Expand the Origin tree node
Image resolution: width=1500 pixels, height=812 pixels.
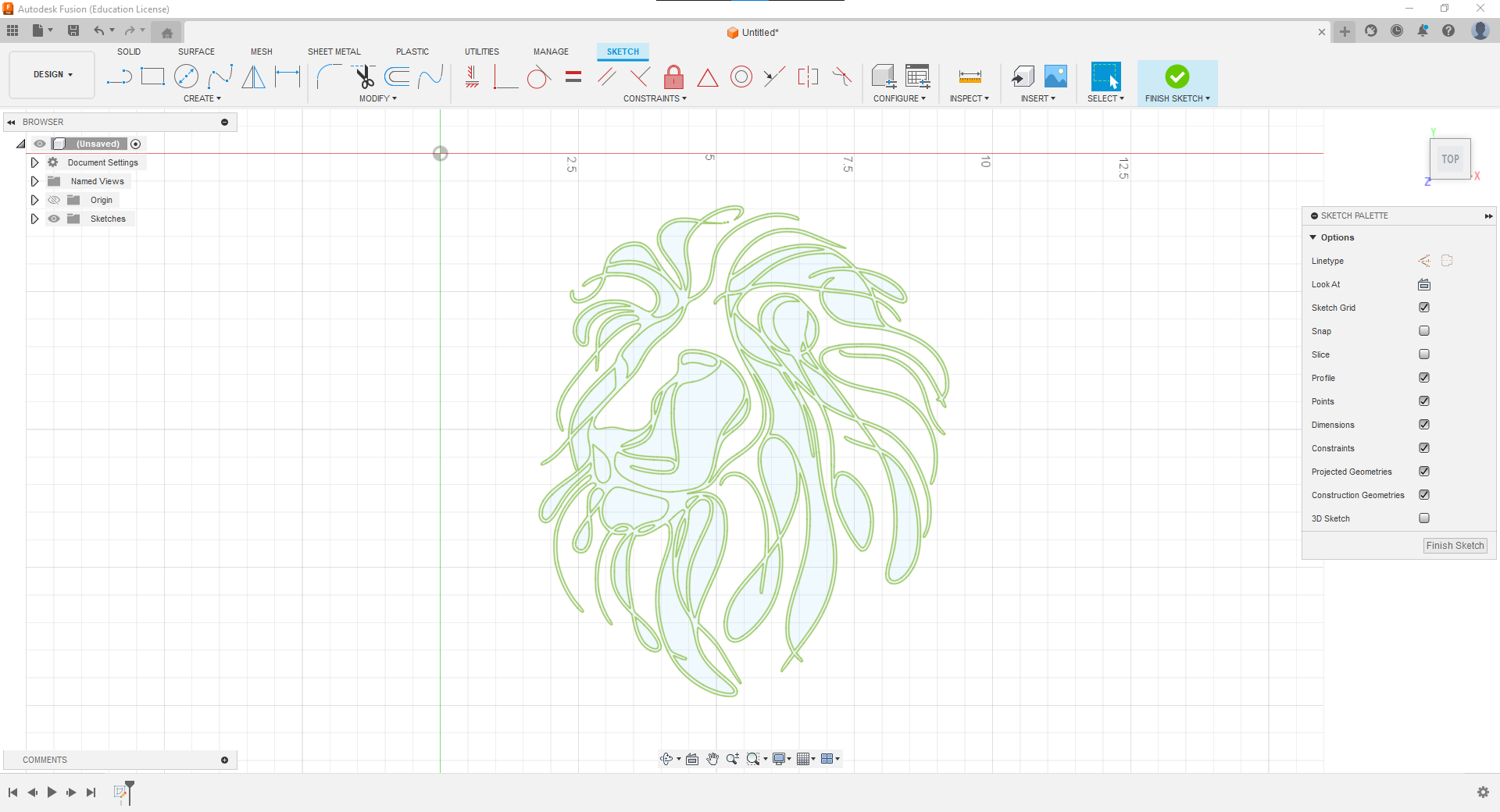[34, 200]
